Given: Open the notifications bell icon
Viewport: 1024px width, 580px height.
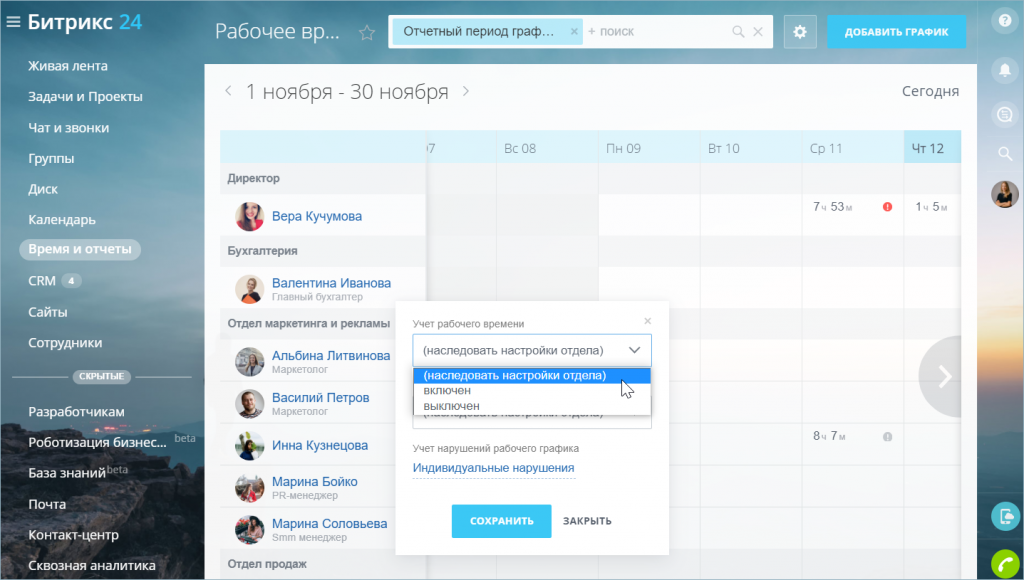Looking at the screenshot, I should tap(1005, 69).
